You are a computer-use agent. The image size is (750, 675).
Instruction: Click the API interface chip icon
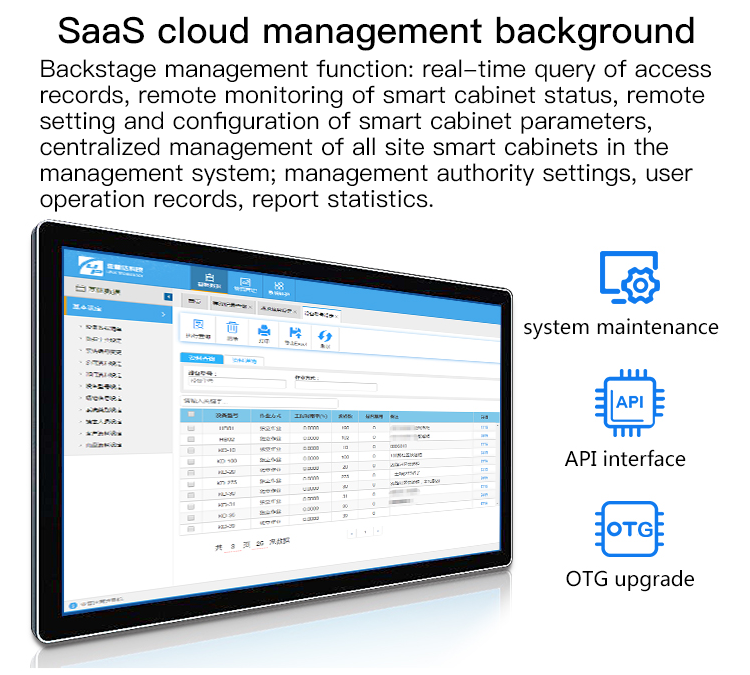coord(629,403)
